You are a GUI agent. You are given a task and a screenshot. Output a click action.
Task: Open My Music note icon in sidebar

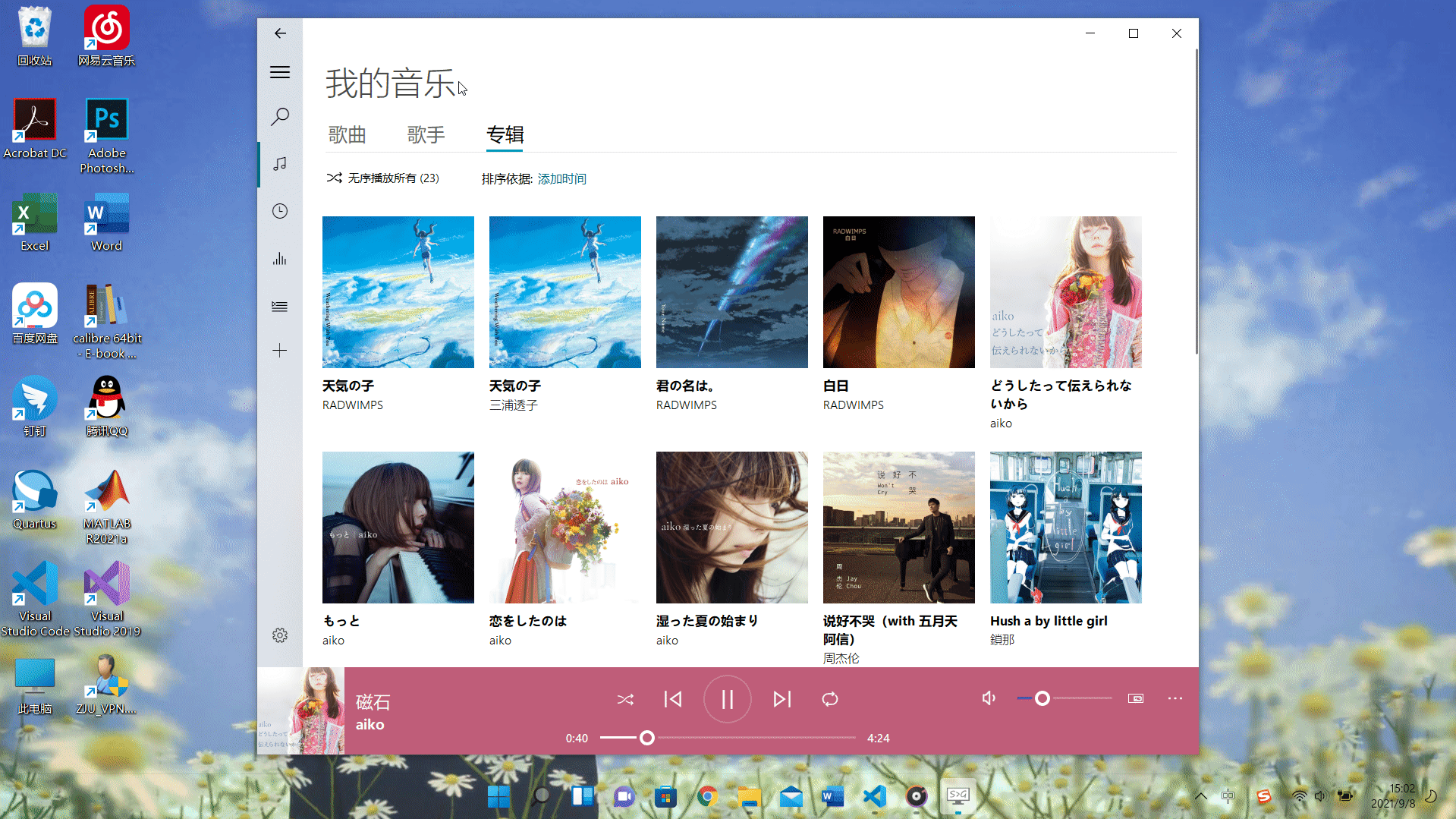pos(280,164)
